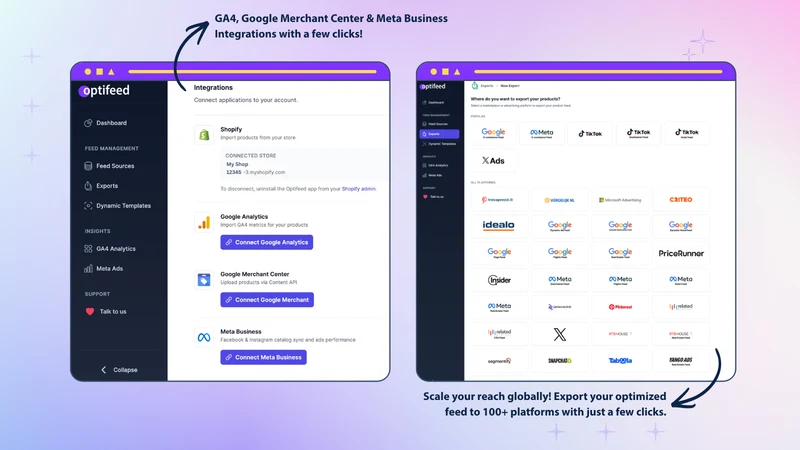Open GA4 Analytics in right window sidebar
Image resolution: width=800 pixels, height=450 pixels.
click(x=436, y=165)
